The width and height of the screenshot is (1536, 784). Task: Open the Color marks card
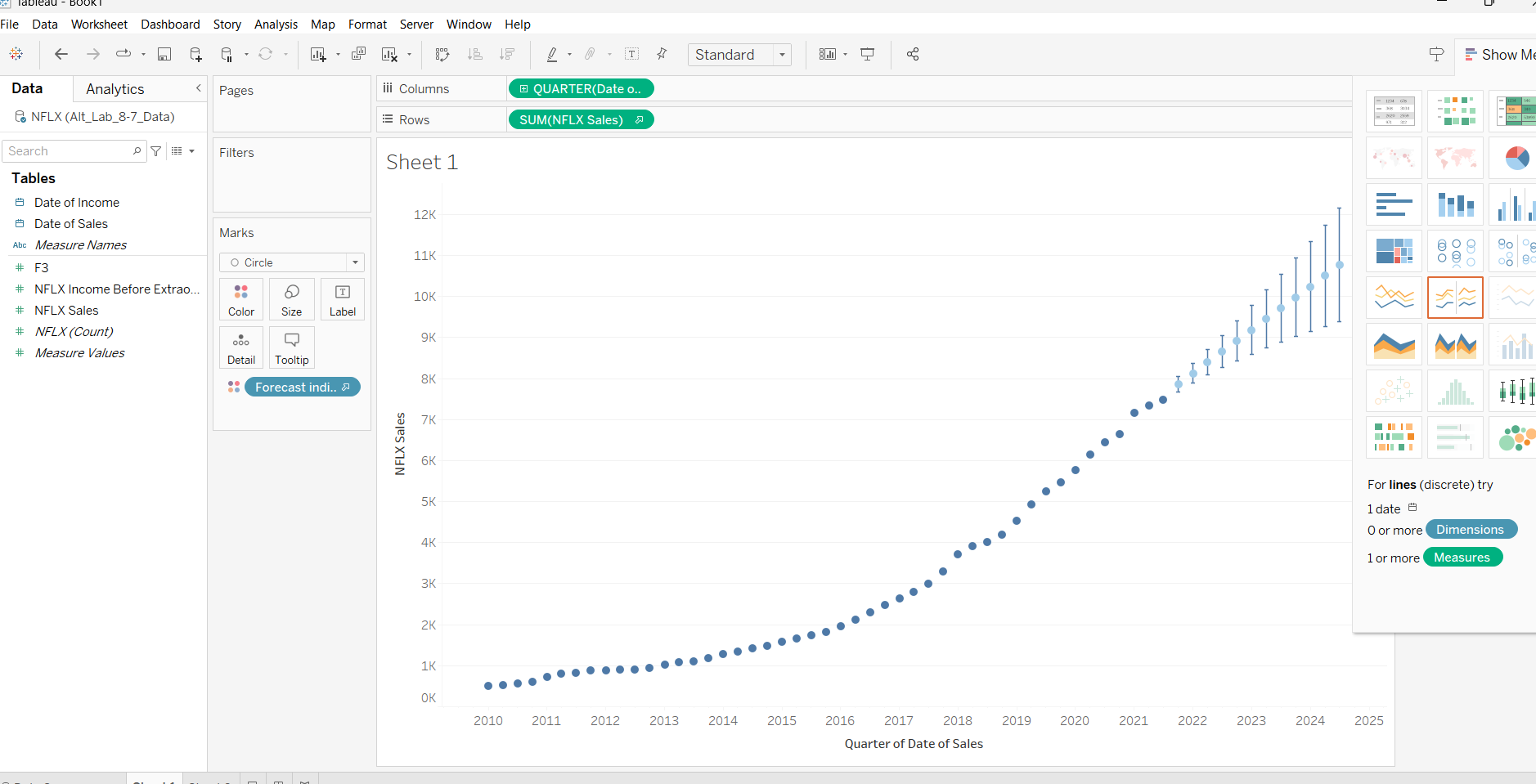click(x=240, y=298)
